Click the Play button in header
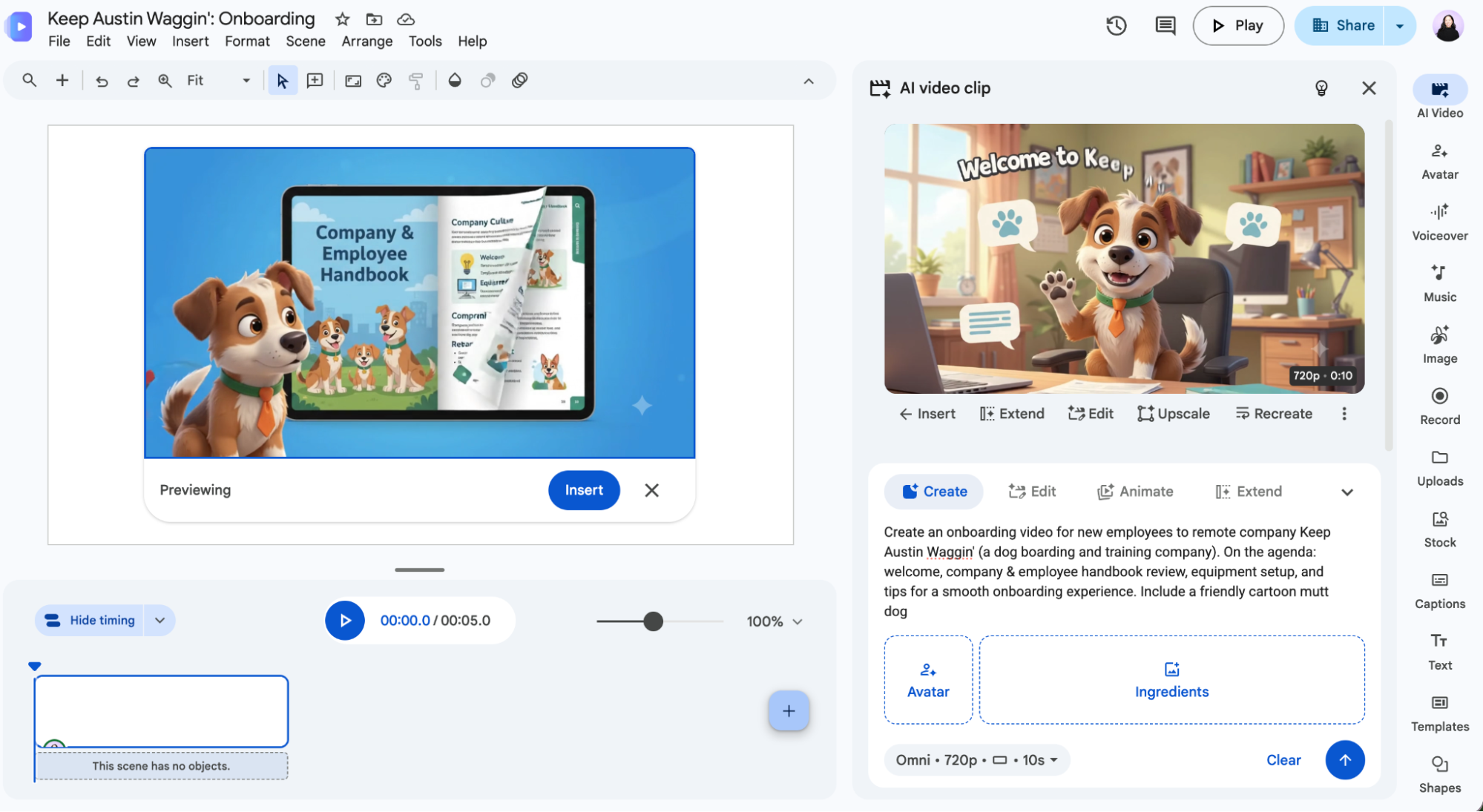1483x812 pixels. click(x=1237, y=26)
